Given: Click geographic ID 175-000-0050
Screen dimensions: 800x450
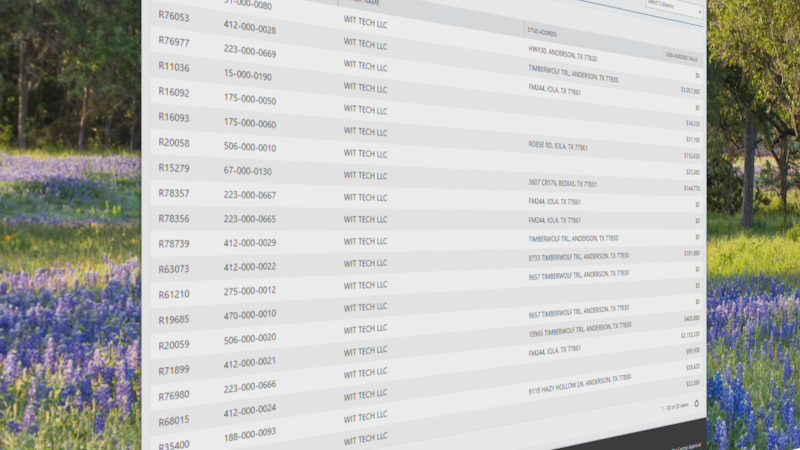Looking at the screenshot, I should click(x=249, y=98).
